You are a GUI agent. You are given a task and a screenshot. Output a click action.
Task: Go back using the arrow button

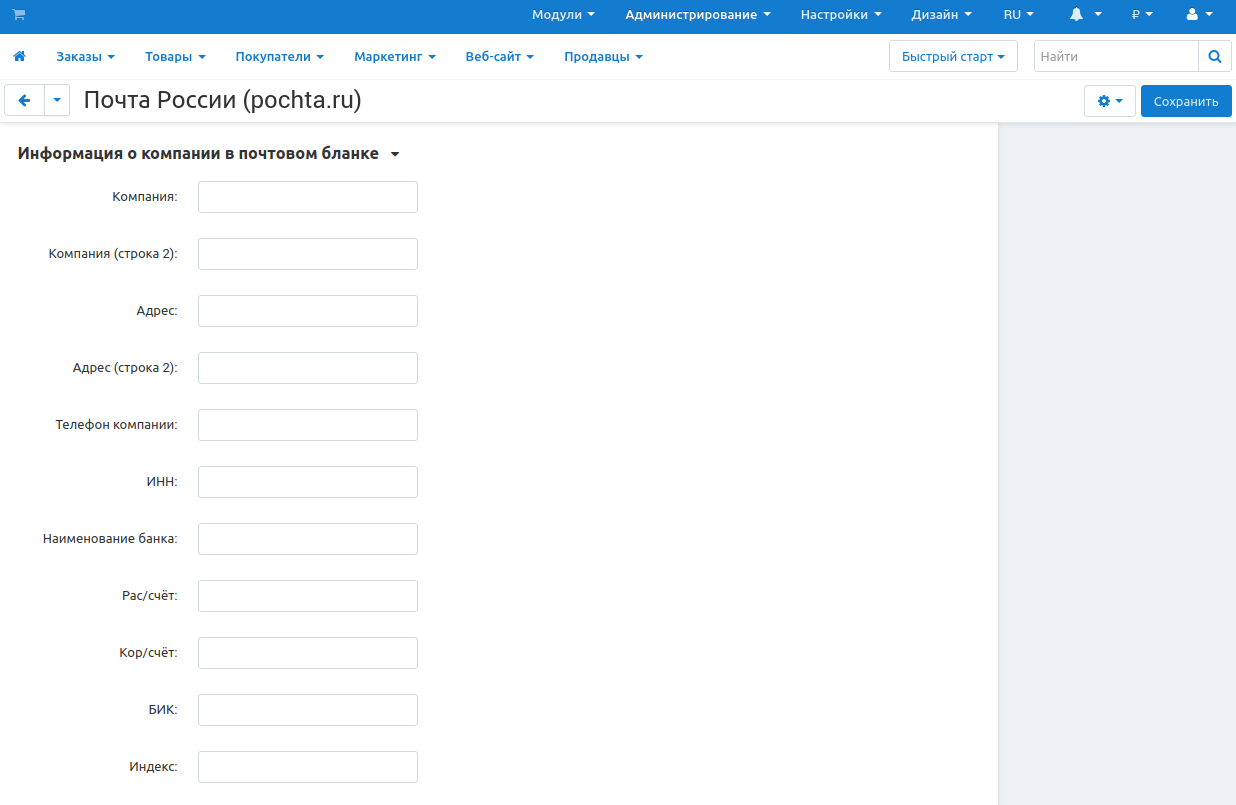25,101
